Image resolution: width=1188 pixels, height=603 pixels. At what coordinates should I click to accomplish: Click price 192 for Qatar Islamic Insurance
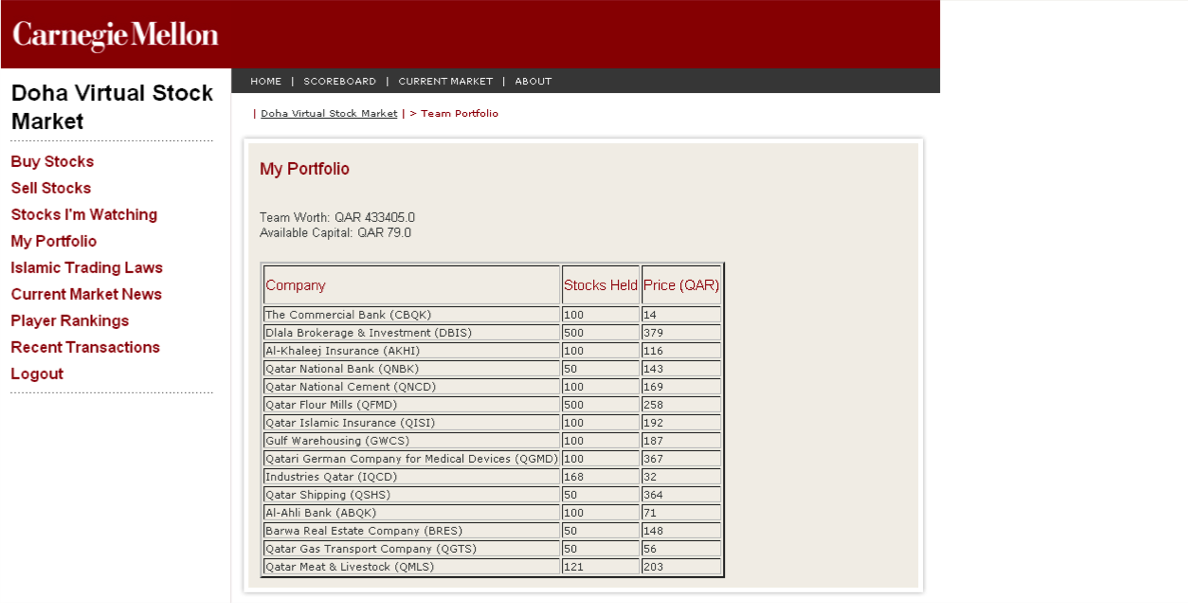click(681, 423)
